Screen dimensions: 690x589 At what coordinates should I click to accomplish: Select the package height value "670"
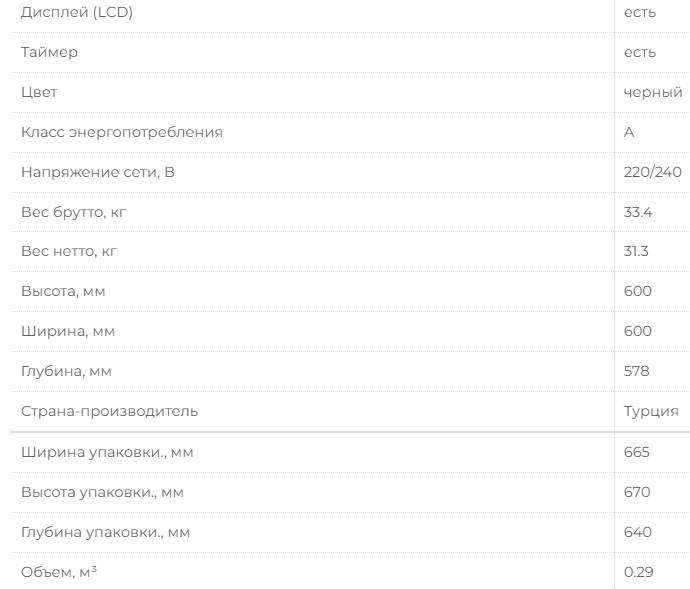click(x=637, y=492)
